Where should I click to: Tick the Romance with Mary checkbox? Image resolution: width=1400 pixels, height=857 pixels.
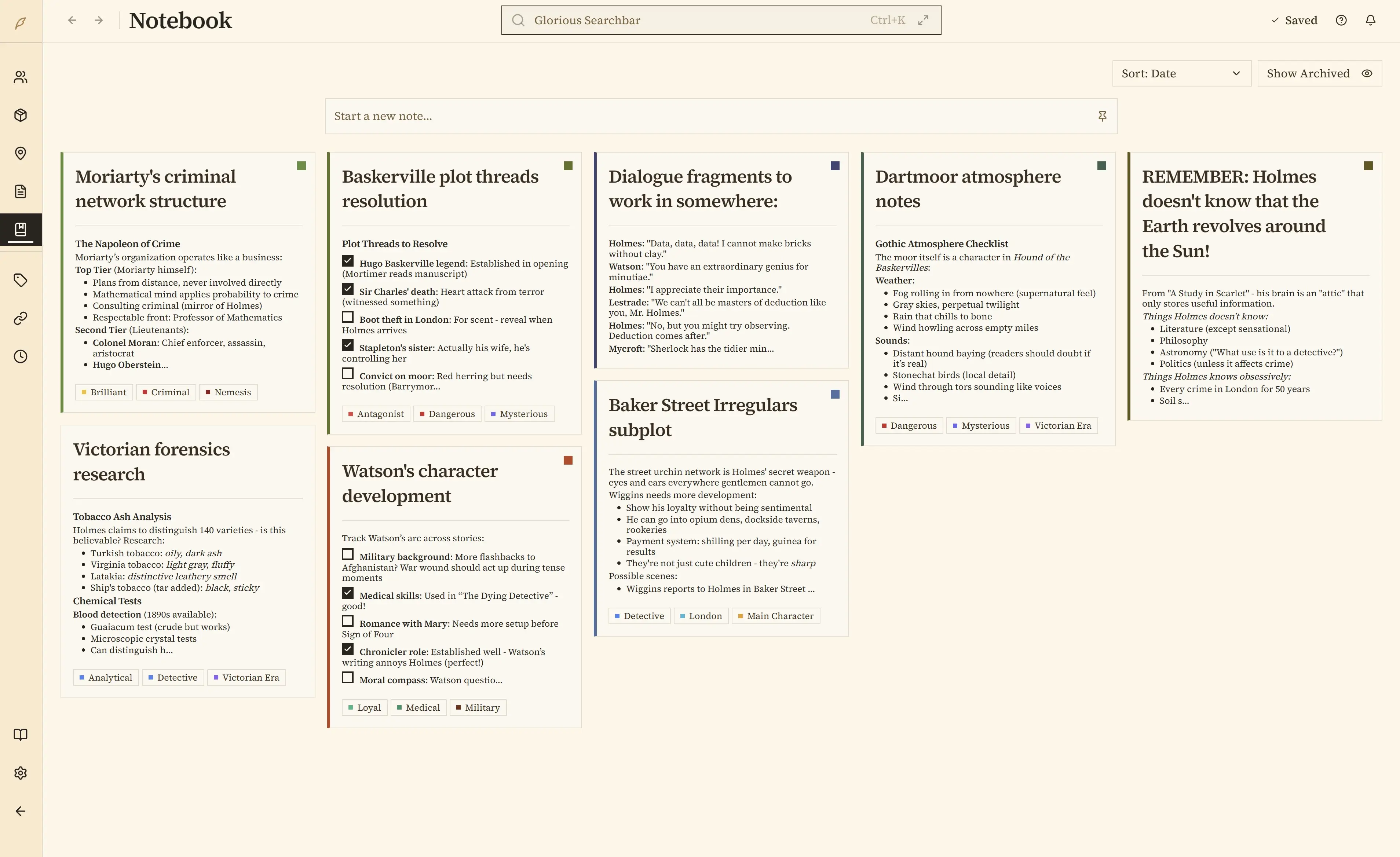coord(348,621)
